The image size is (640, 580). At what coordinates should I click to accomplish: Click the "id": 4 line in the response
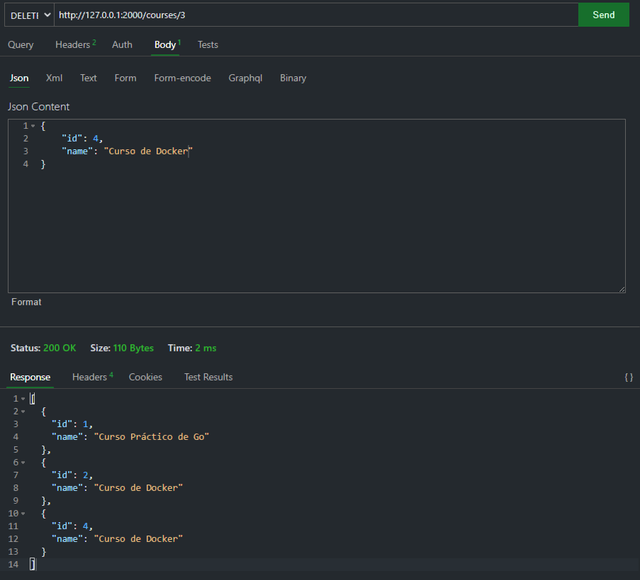point(72,526)
